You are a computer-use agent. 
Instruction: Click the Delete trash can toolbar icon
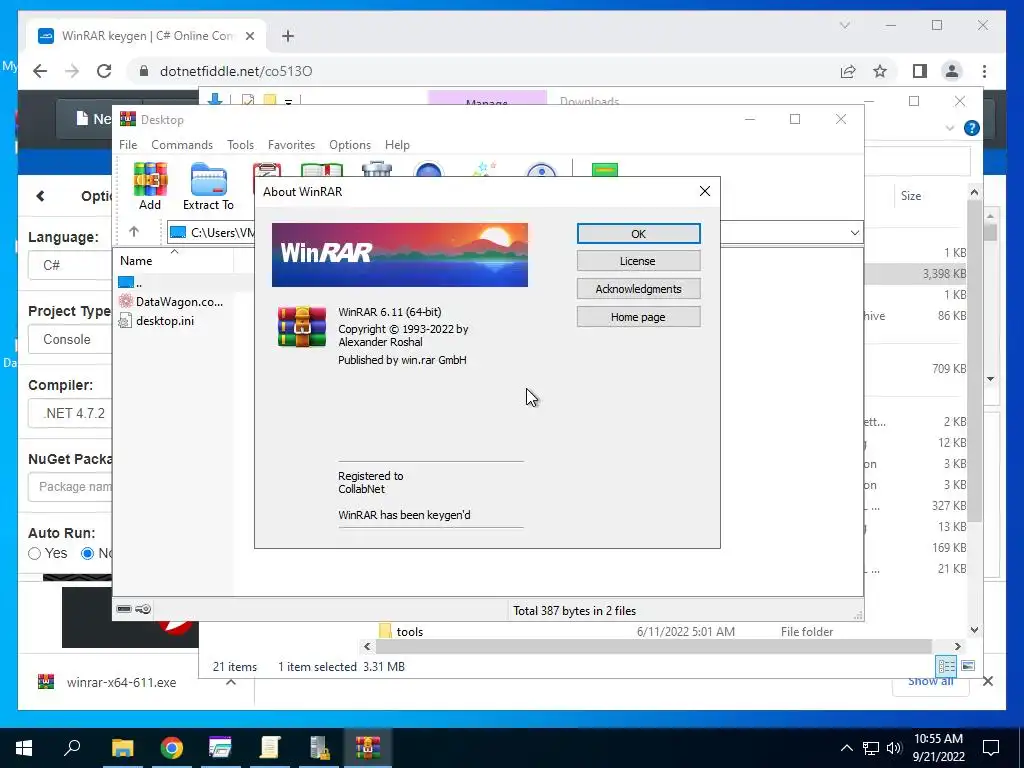point(377,170)
